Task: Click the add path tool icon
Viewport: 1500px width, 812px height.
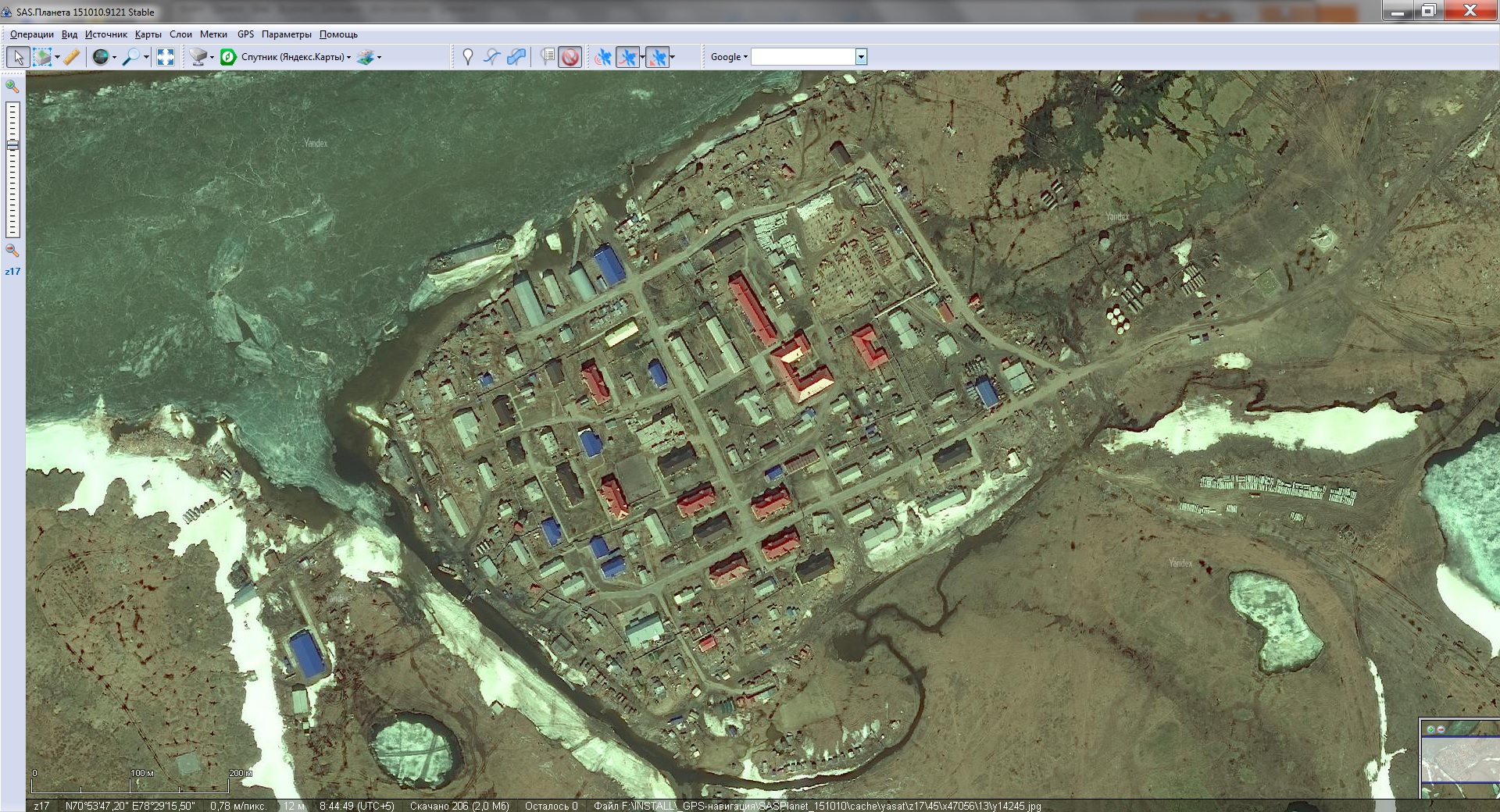Action: point(491,57)
